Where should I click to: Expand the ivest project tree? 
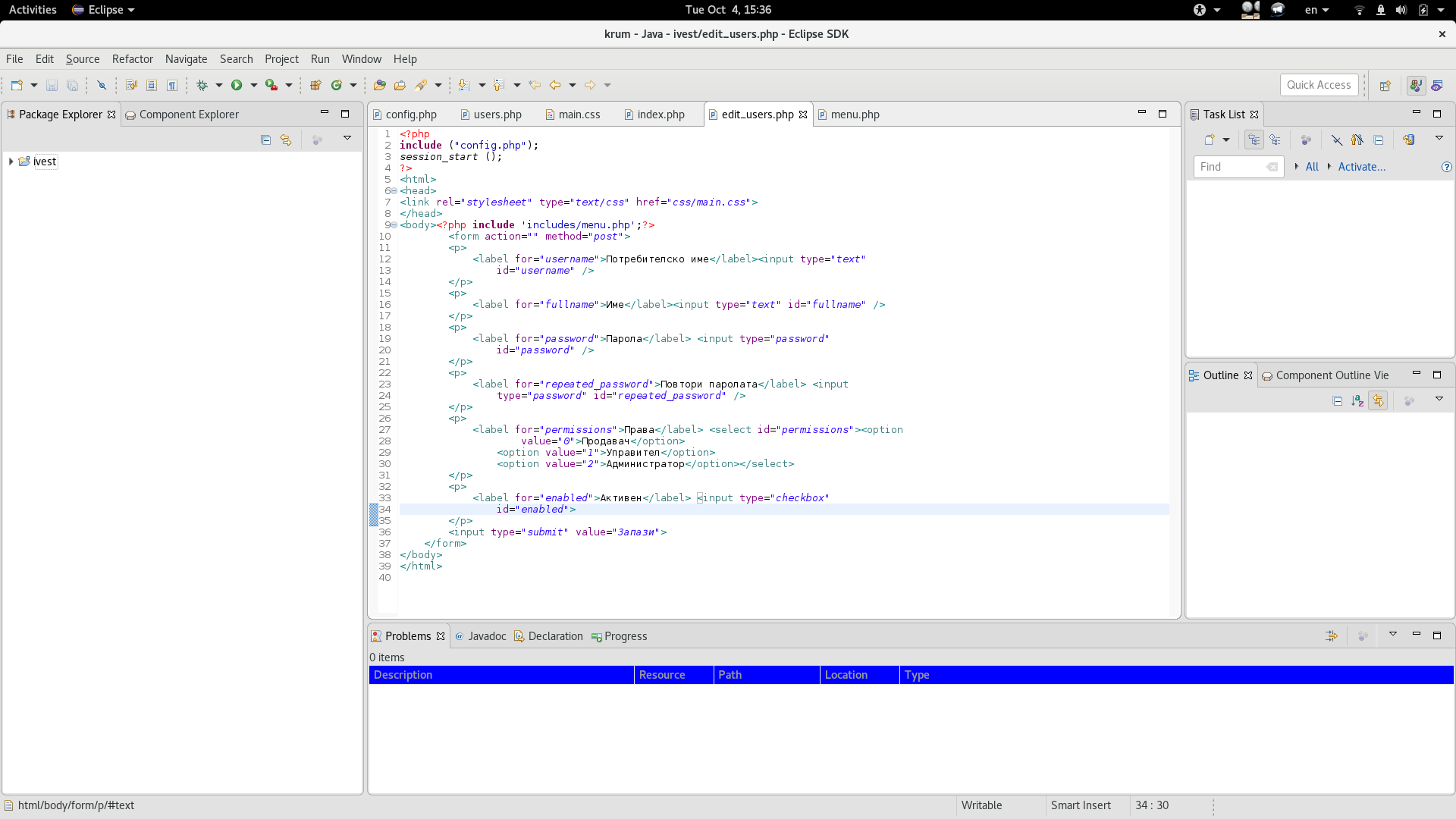pyautogui.click(x=11, y=162)
